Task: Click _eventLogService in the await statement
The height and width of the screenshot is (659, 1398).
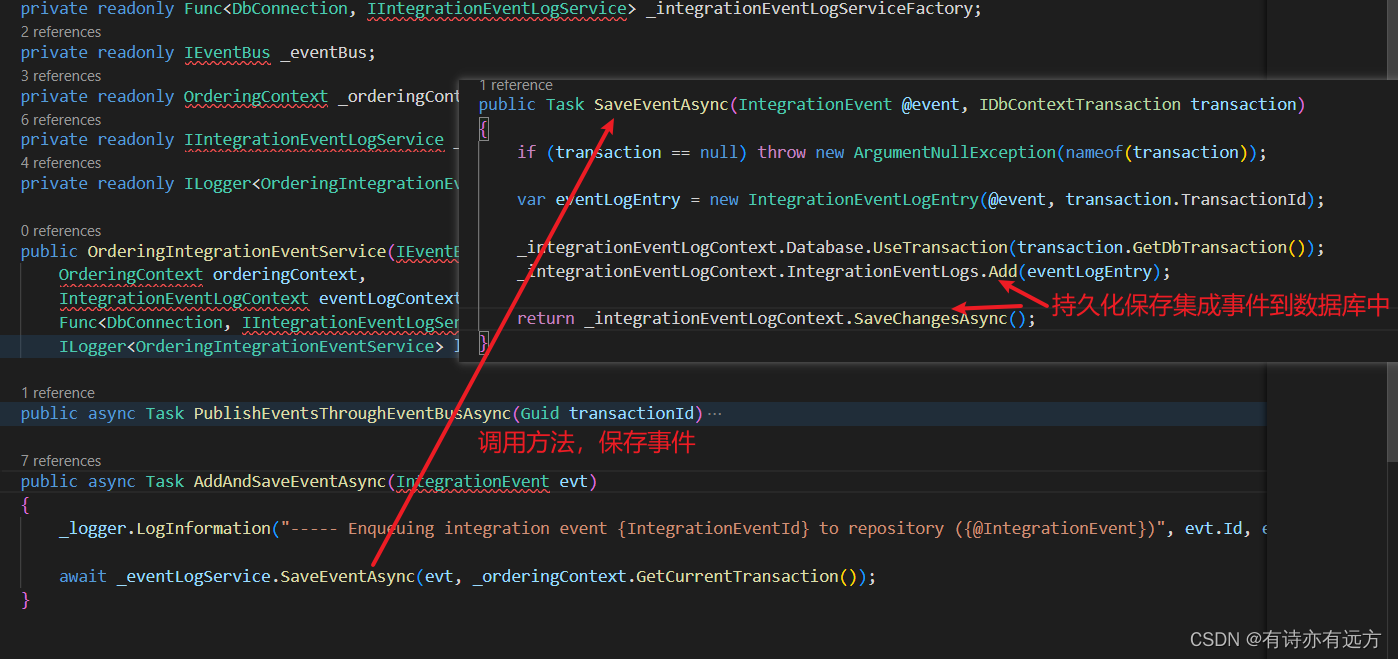Action: point(193,576)
